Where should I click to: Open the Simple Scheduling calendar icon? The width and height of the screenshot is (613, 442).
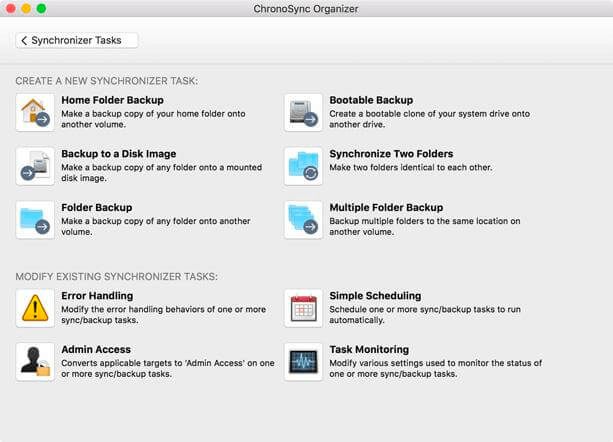point(303,308)
